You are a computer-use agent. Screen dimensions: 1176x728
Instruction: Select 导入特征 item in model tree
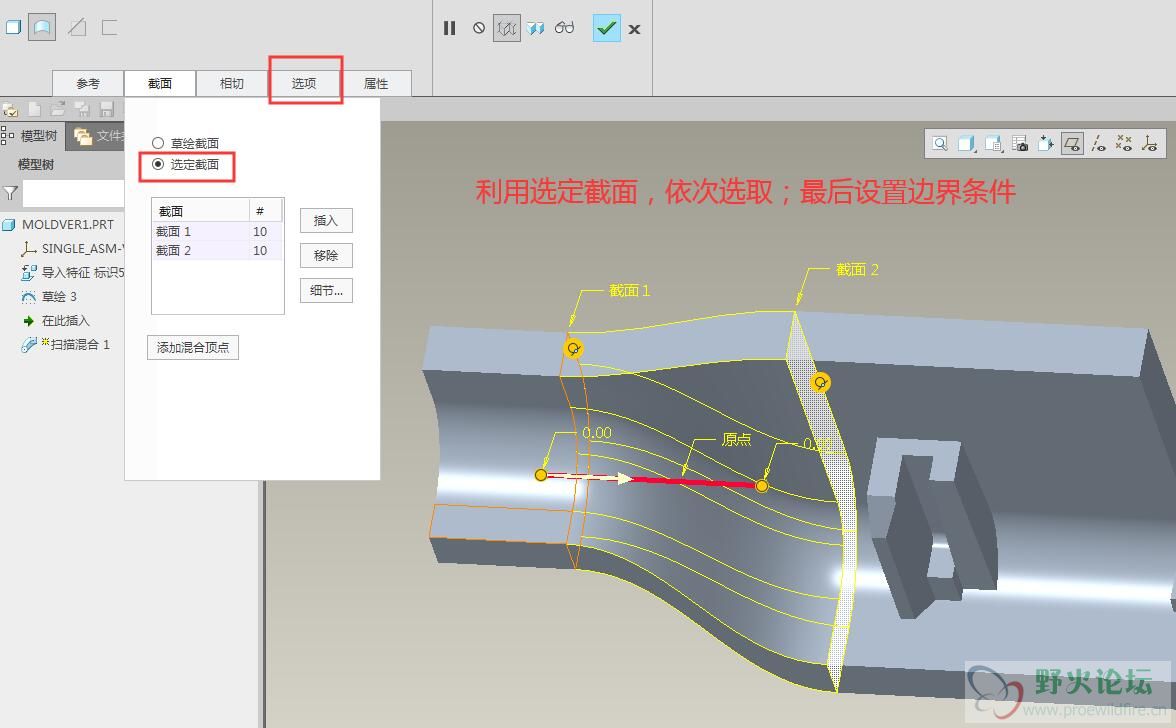[x=72, y=272]
